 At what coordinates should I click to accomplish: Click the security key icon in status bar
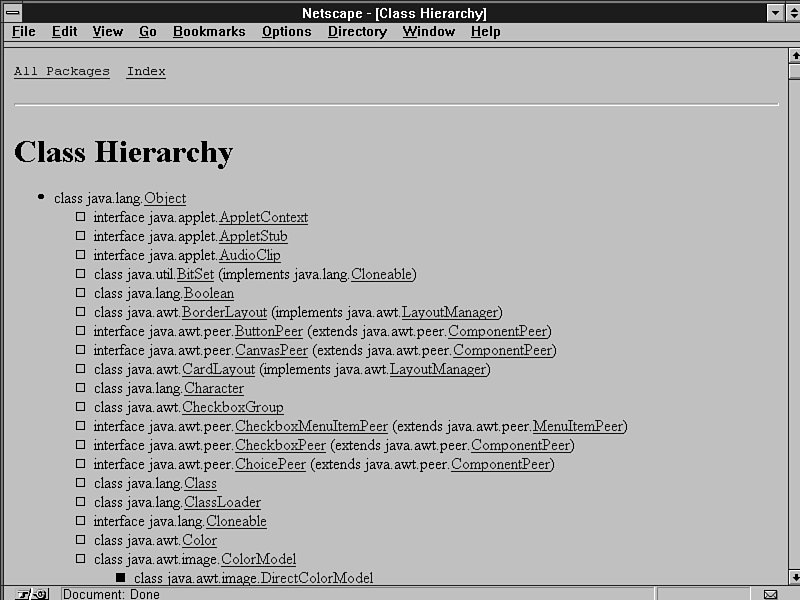pyautogui.click(x=32, y=594)
